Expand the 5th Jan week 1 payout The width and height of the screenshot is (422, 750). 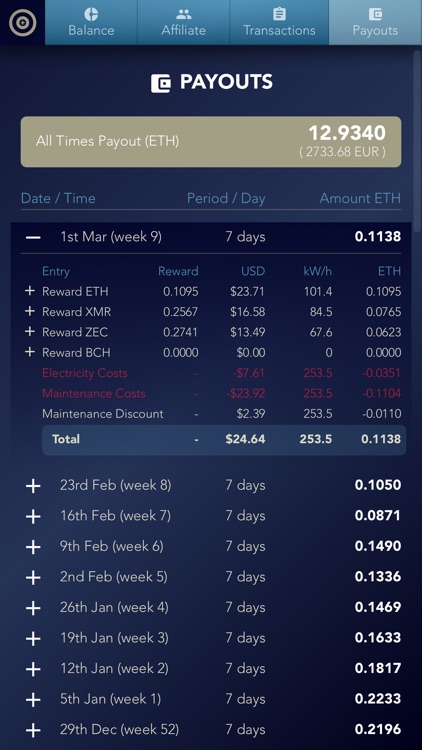coord(33,700)
